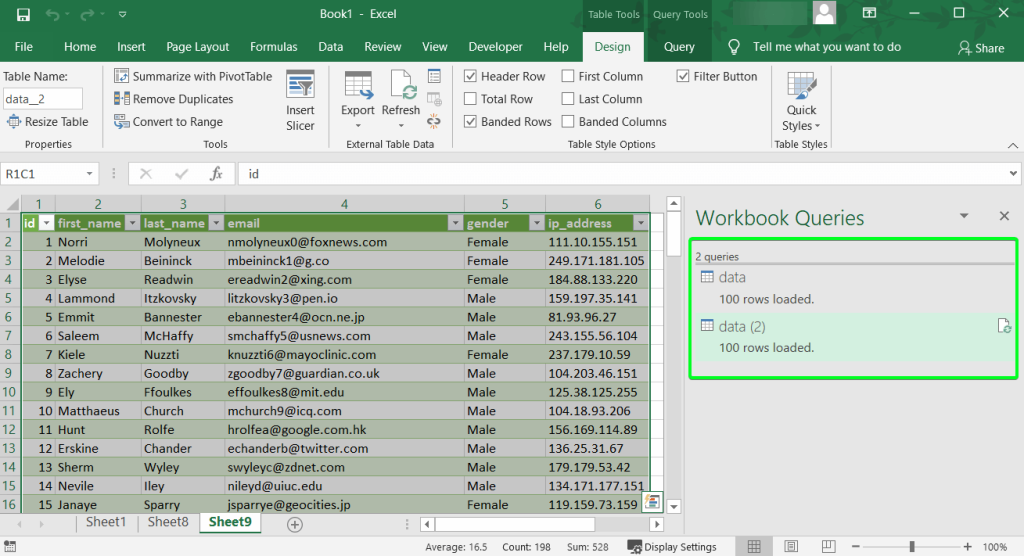Open the first_name filter dropdown

(x=133, y=223)
